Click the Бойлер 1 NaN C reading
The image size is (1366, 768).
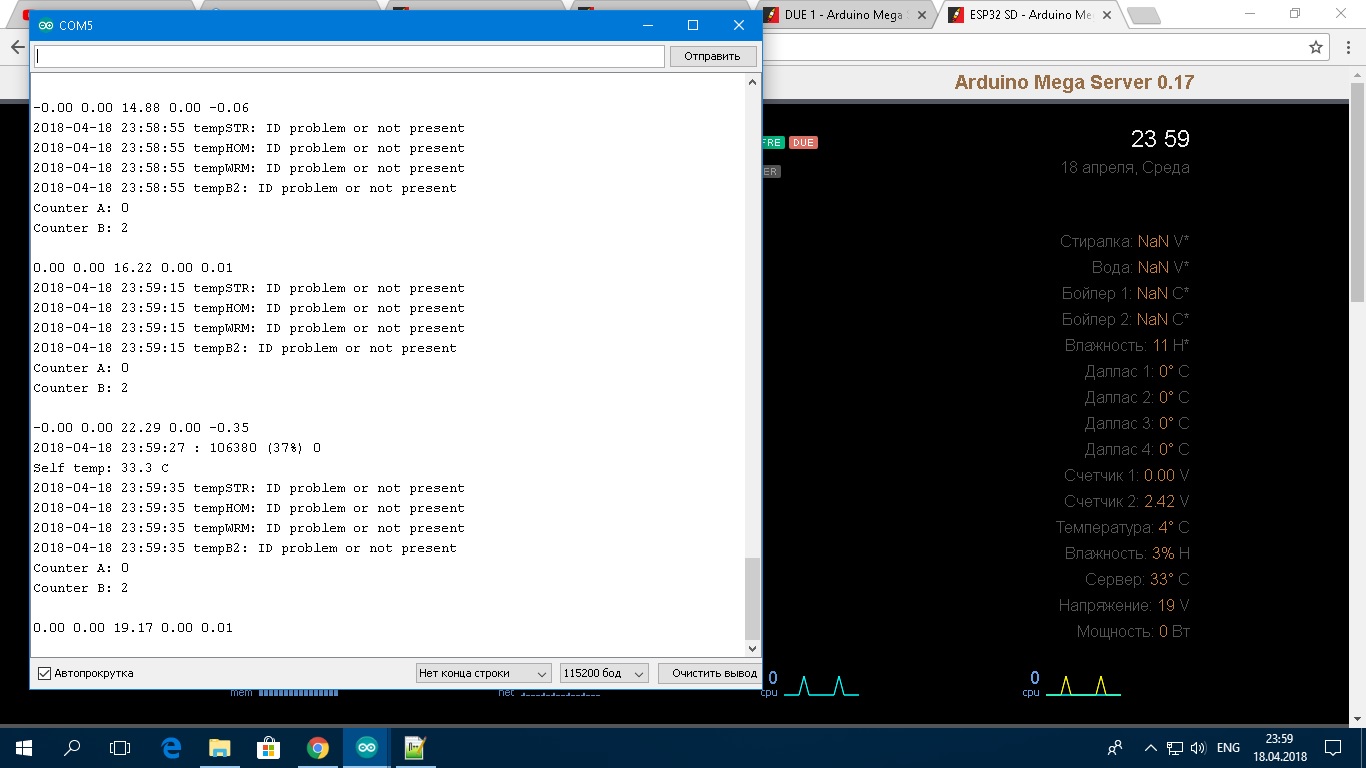click(1126, 294)
